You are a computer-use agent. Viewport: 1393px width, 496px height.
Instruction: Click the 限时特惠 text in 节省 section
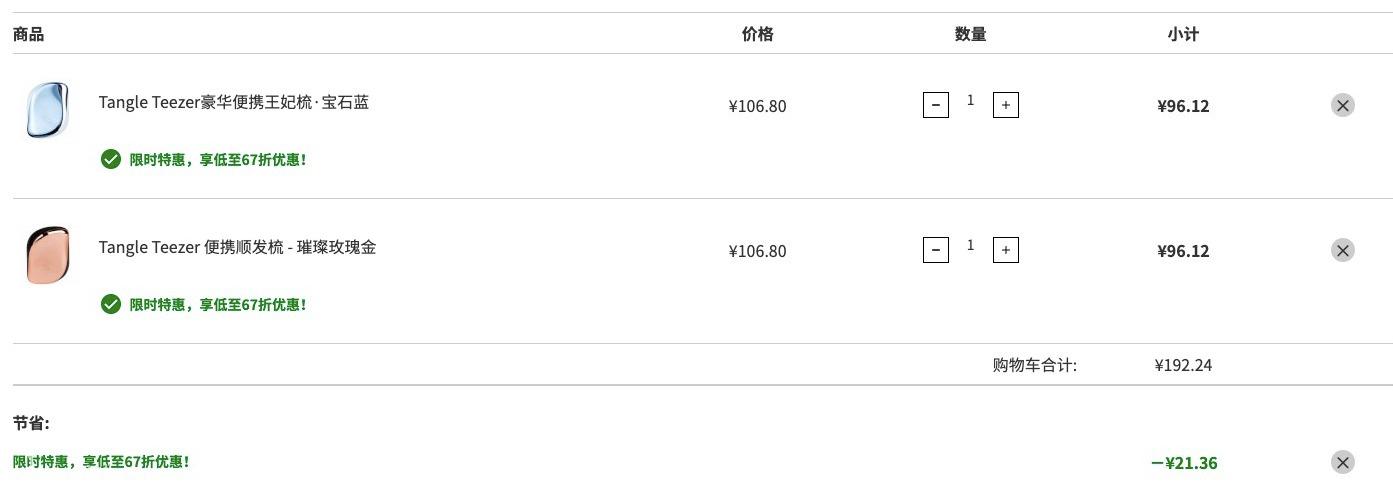101,462
